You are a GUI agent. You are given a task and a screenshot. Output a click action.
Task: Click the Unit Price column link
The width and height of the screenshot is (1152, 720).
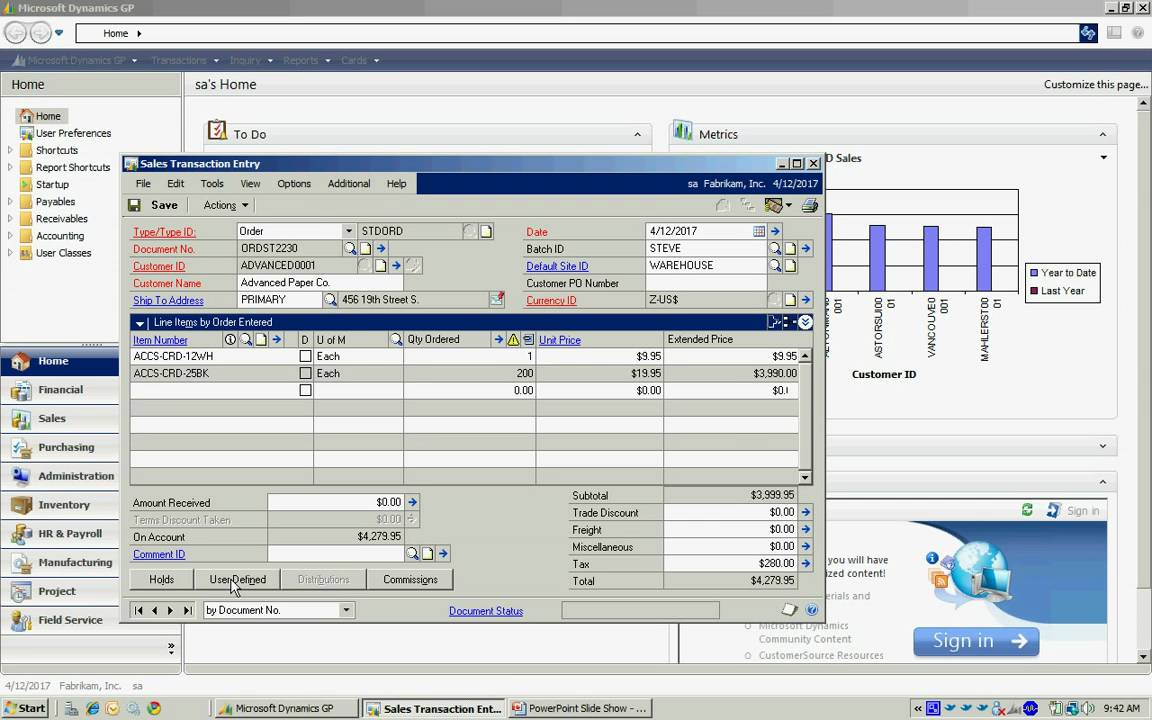pyautogui.click(x=560, y=340)
